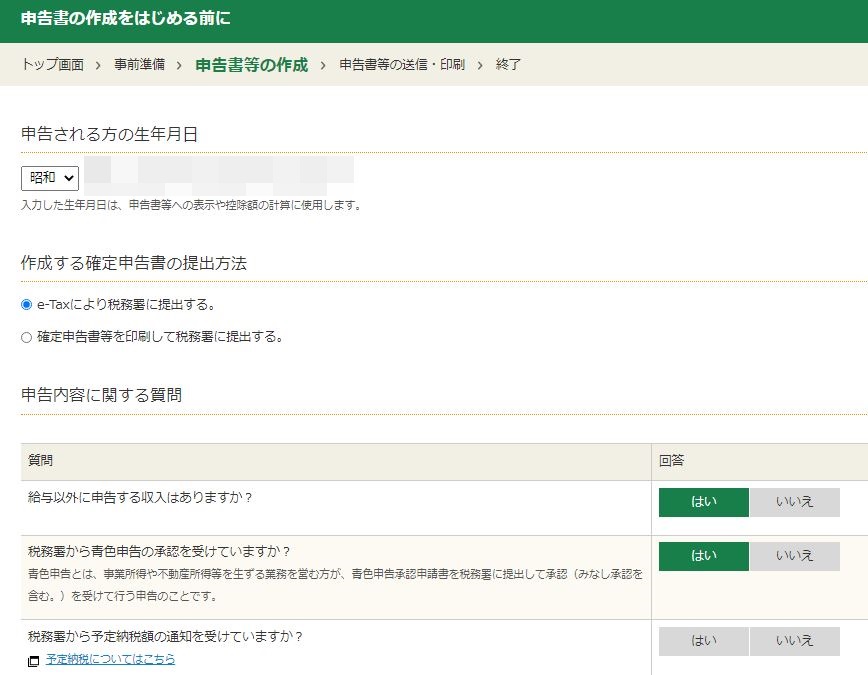Select 確定申告書等を印刷して税務署に提出する radio option
The image size is (868, 675).
(x=26, y=337)
